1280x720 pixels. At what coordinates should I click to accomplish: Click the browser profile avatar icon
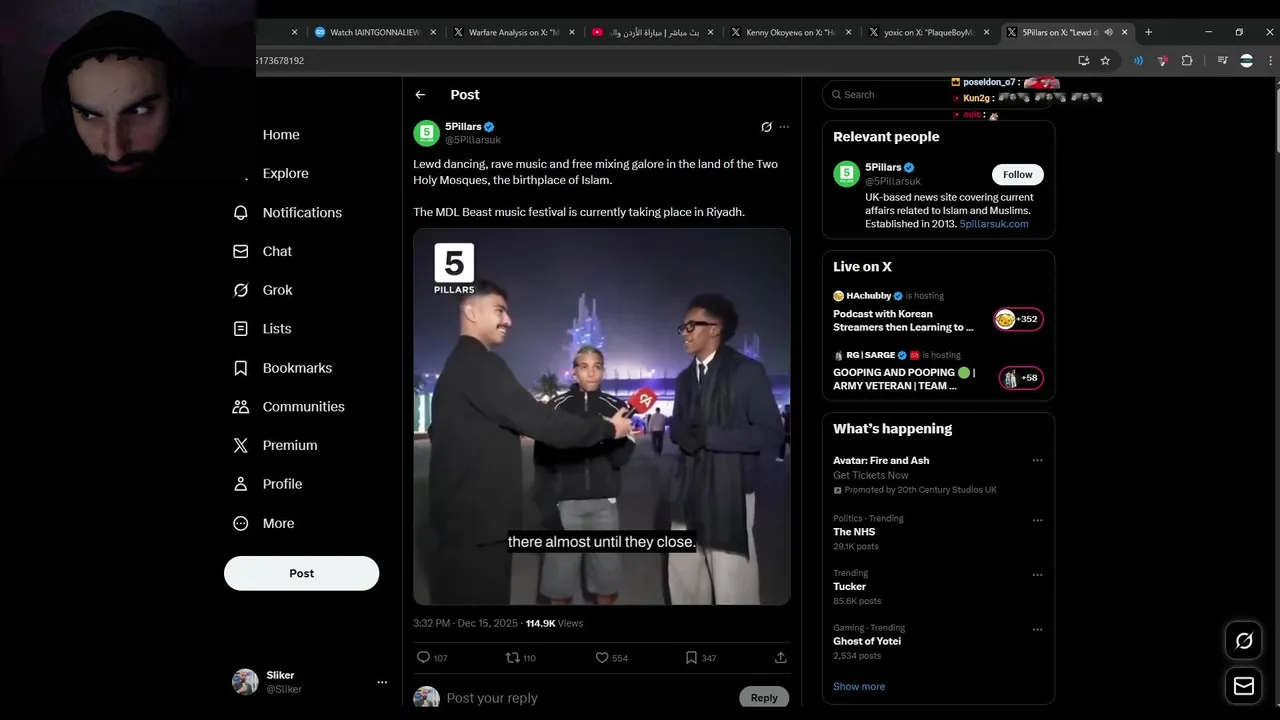pyautogui.click(x=1246, y=61)
